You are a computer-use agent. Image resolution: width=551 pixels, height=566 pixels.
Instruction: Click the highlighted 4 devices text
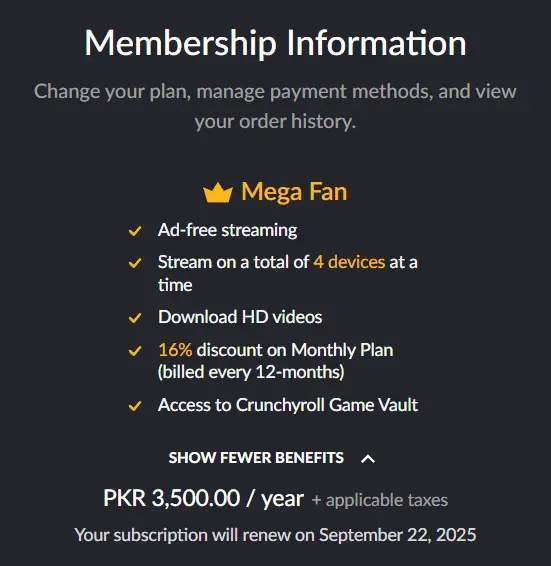pos(349,262)
